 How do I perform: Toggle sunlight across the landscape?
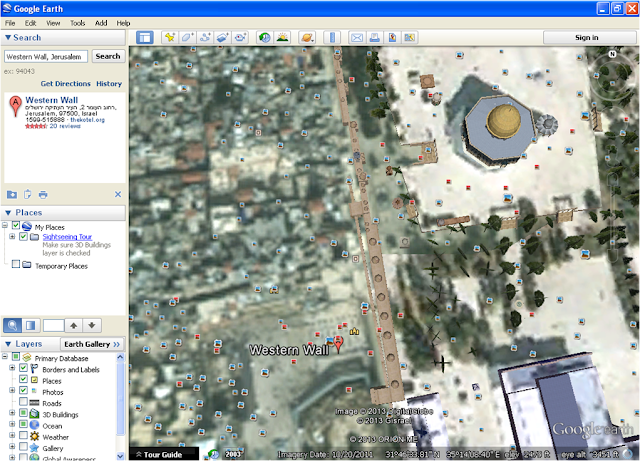[x=282, y=38]
